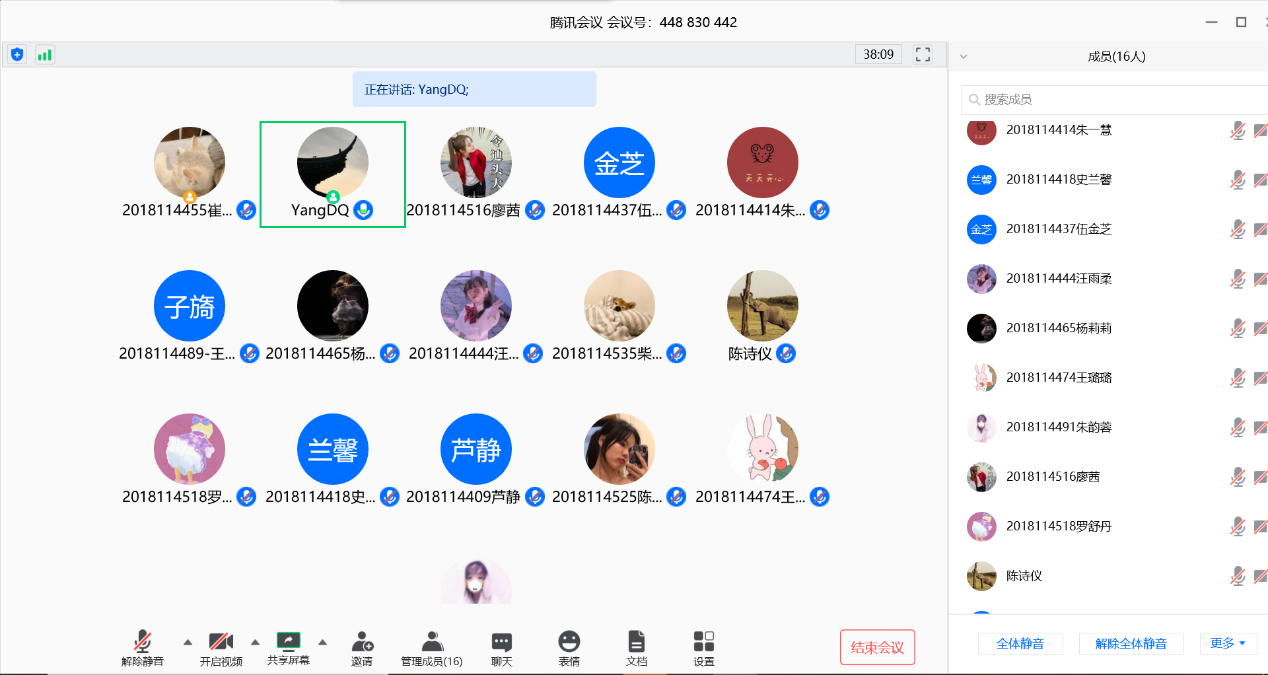The image size is (1268, 675).
Task: Click the 全体静音 mute all button
Action: tap(1020, 643)
